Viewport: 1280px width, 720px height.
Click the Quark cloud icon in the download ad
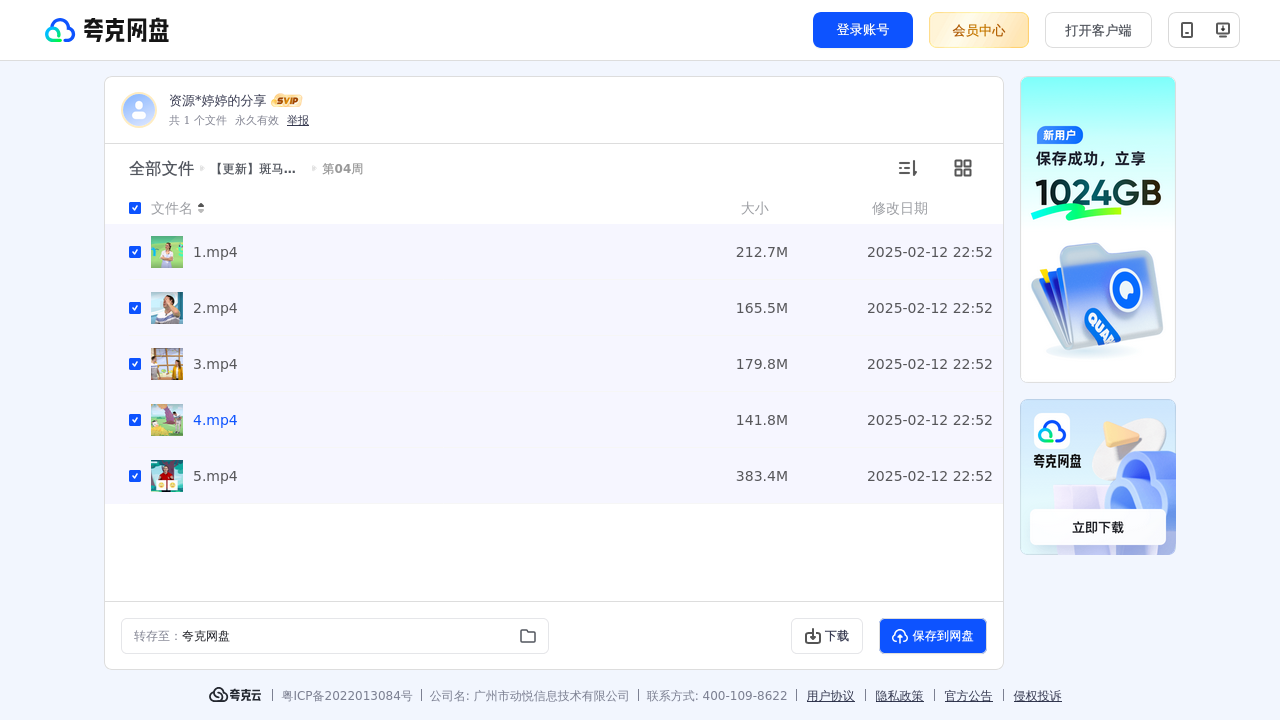(1052, 431)
